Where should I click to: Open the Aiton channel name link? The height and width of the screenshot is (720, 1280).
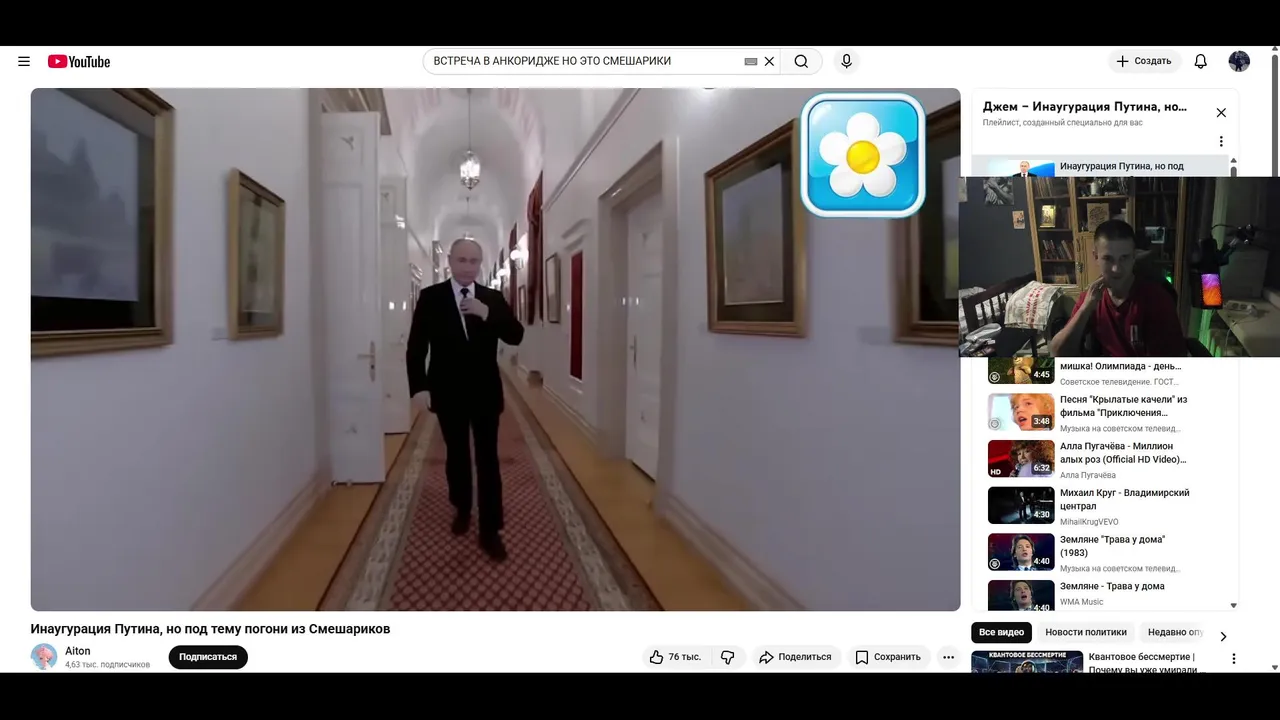click(78, 651)
